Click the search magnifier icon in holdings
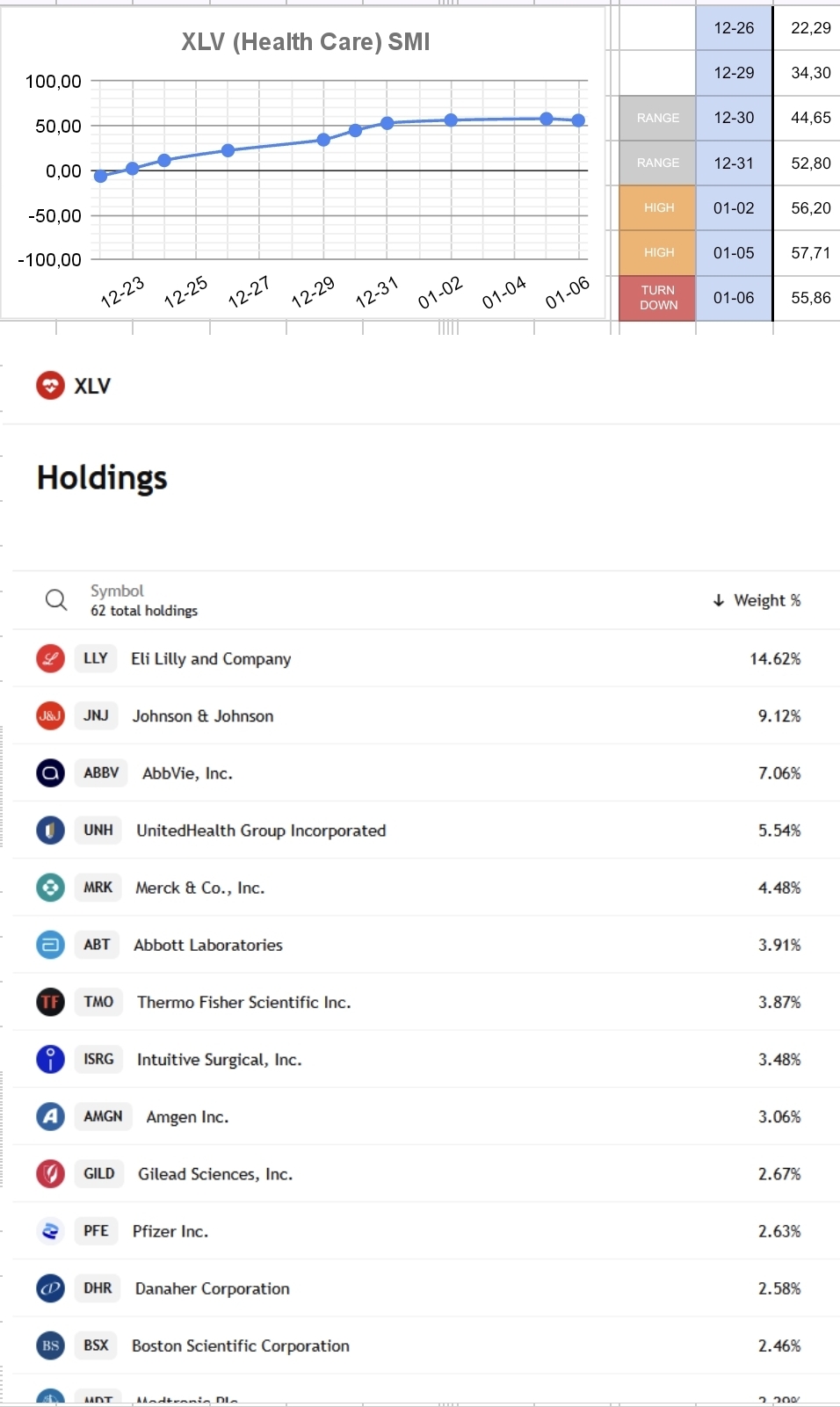The width and height of the screenshot is (840, 1407). click(56, 600)
